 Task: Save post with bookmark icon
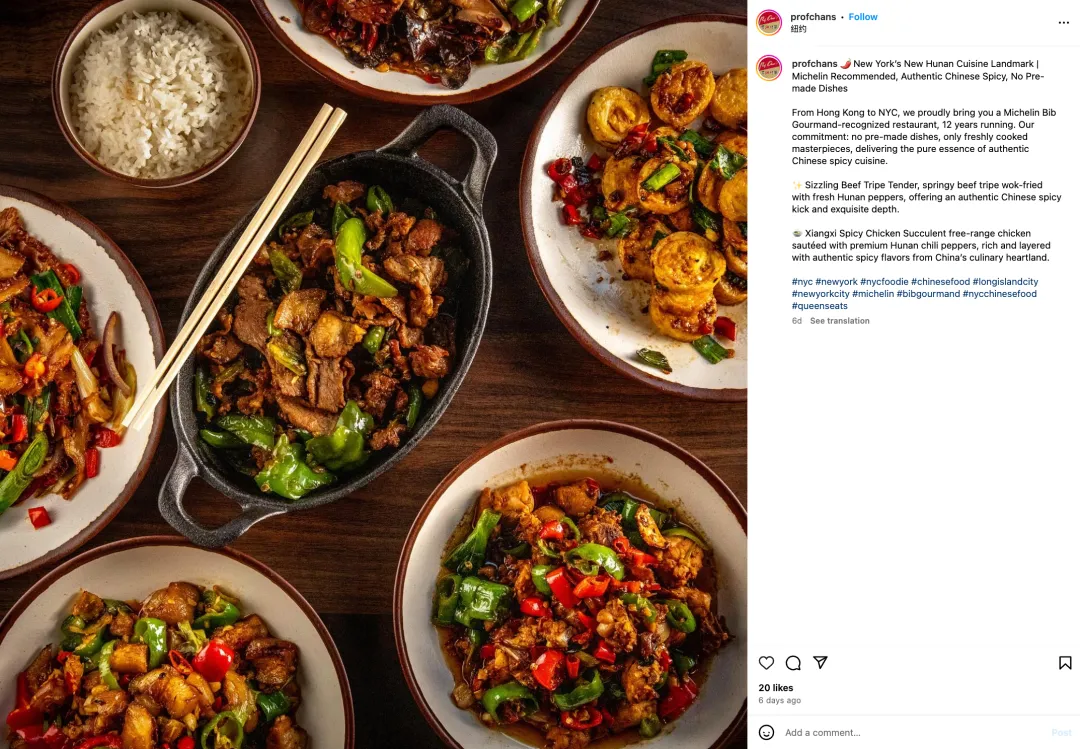[x=1065, y=663]
